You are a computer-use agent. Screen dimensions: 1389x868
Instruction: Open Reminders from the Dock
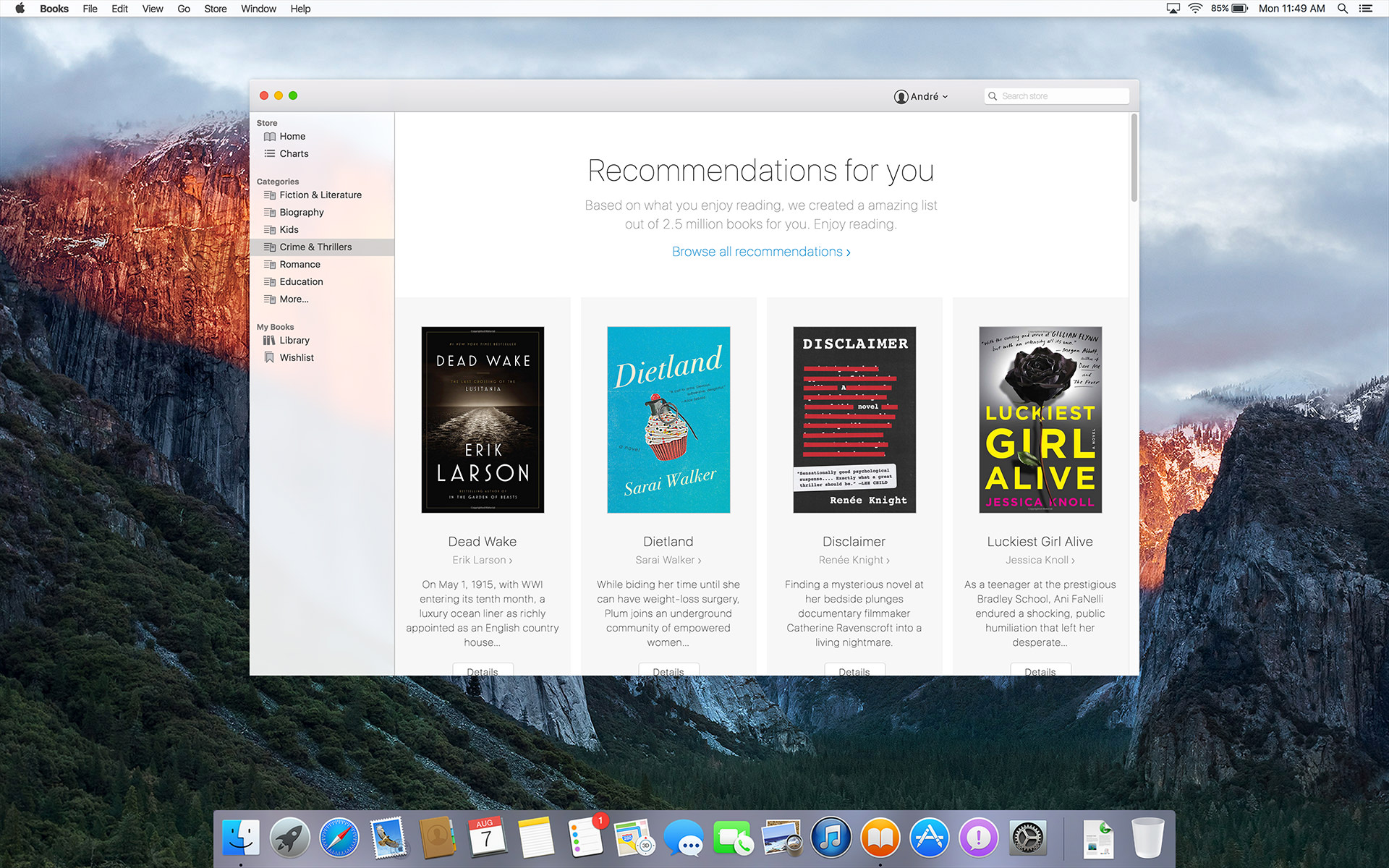tap(585, 838)
